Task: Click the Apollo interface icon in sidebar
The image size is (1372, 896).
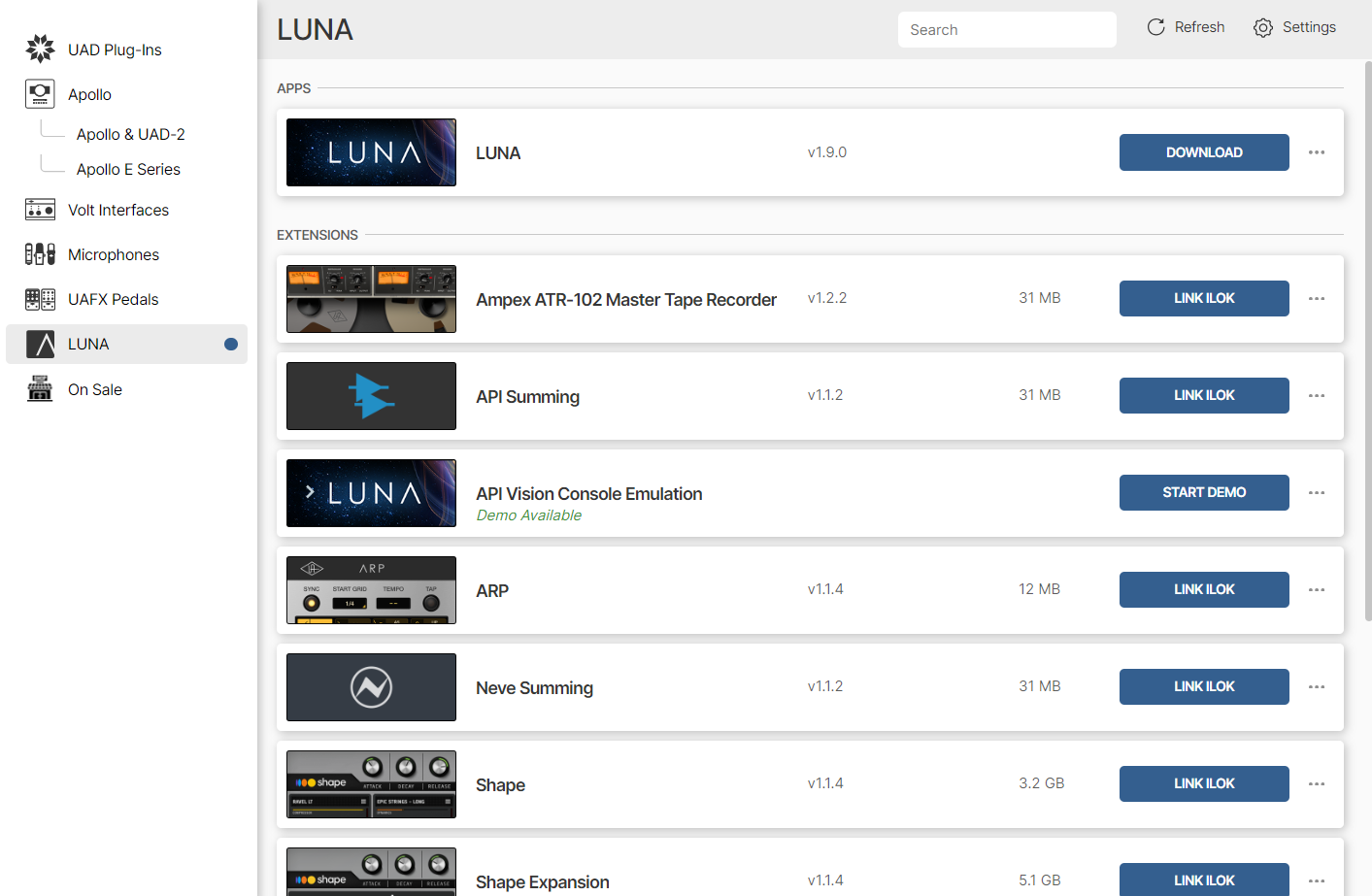Action: coord(40,94)
